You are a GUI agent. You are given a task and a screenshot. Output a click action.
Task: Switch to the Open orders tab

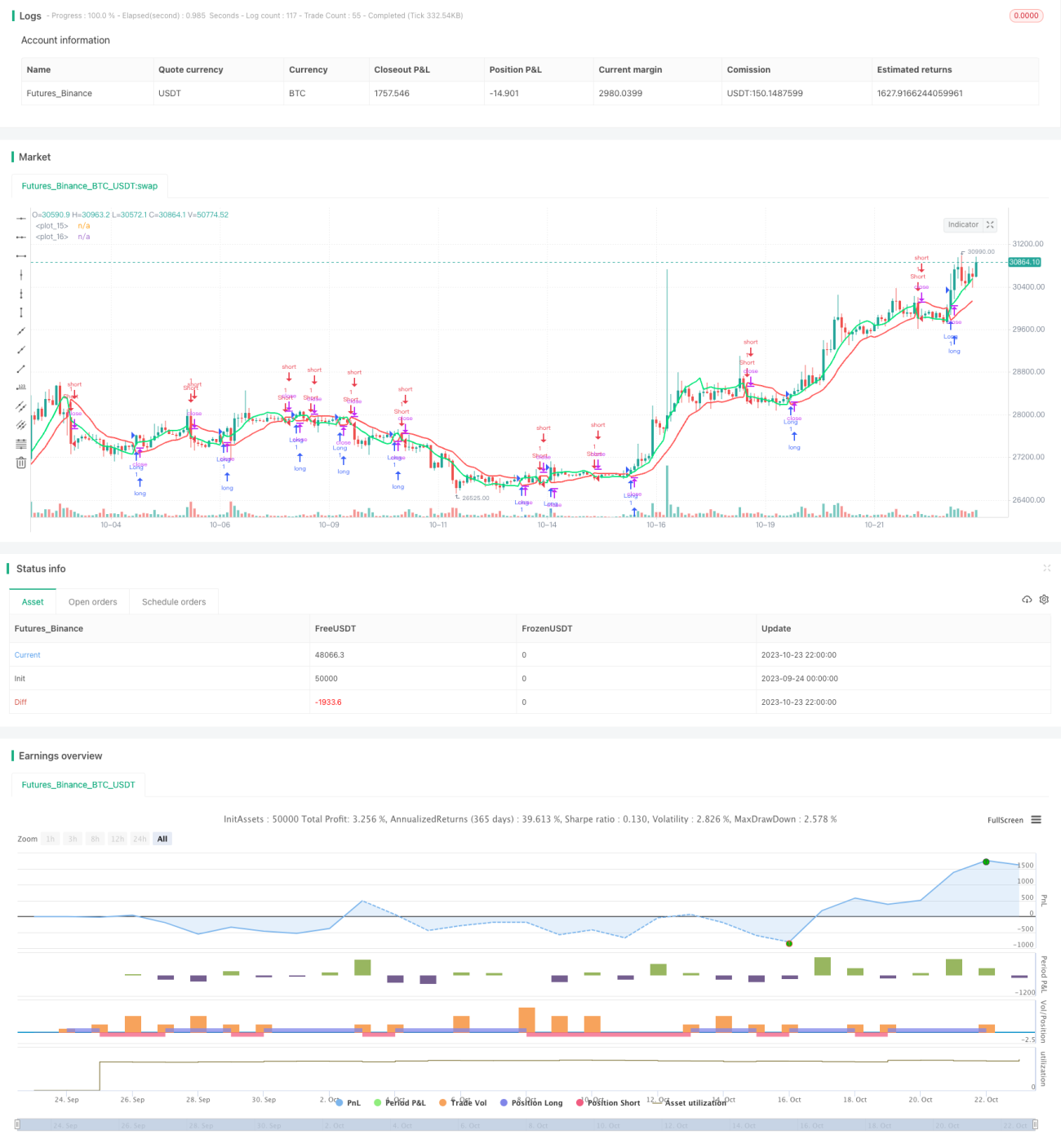tap(93, 602)
